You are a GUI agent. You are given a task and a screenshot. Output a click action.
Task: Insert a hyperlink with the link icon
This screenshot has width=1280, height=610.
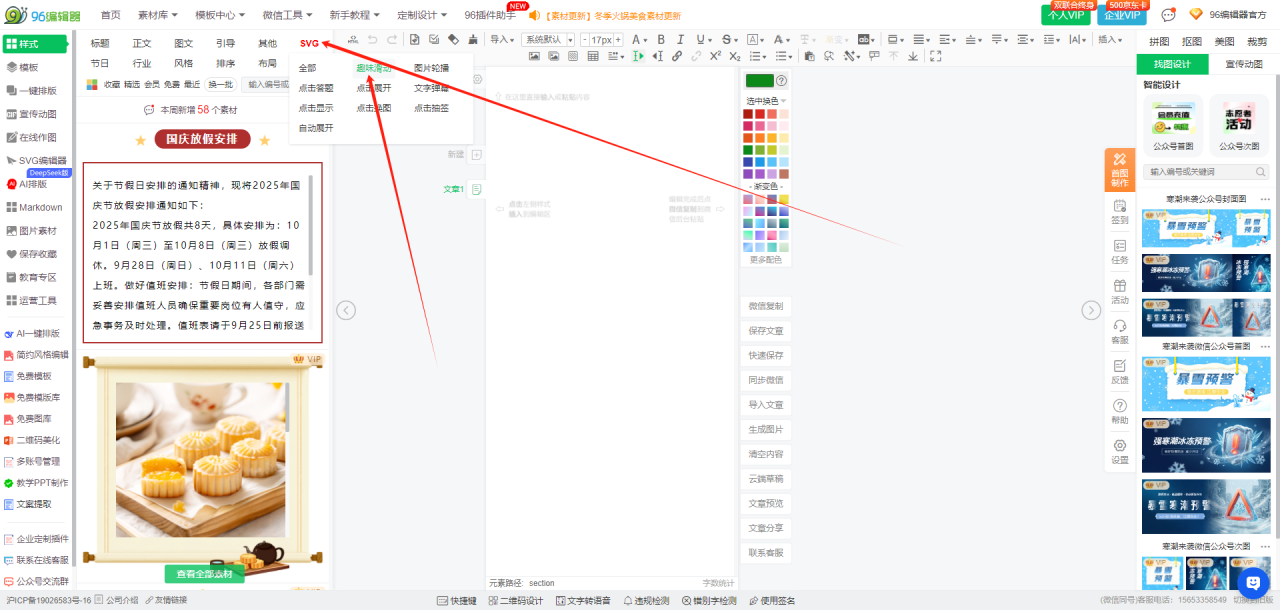pos(678,56)
